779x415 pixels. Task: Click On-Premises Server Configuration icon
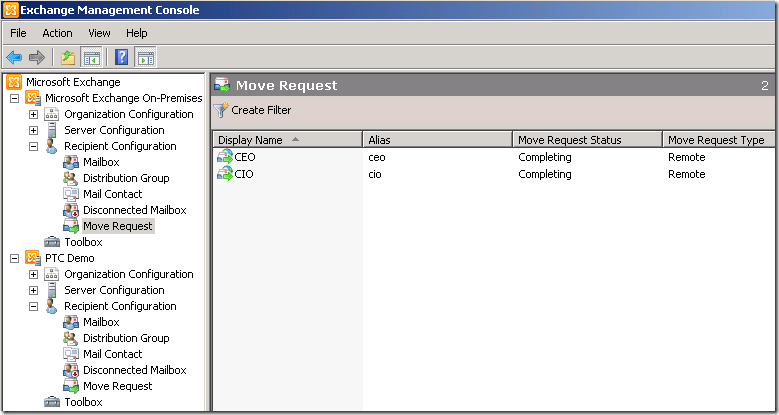click(52, 130)
